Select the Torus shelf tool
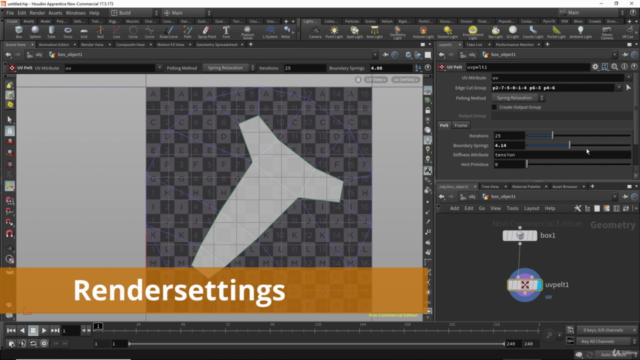 [x=68, y=32]
